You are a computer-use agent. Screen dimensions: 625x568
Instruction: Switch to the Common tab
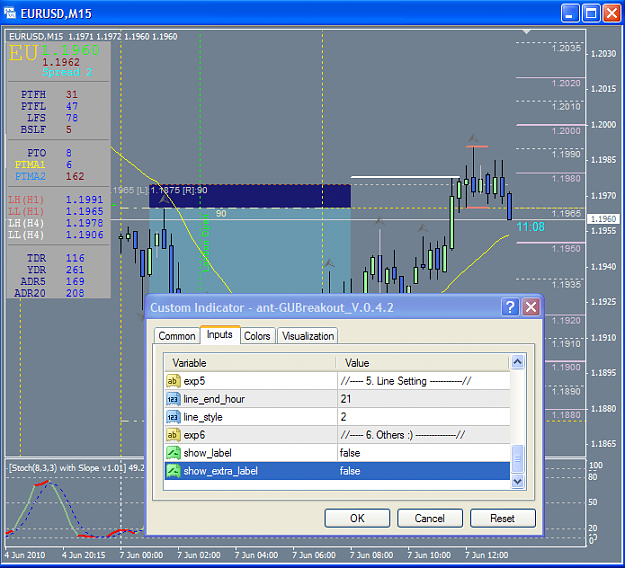click(x=177, y=336)
